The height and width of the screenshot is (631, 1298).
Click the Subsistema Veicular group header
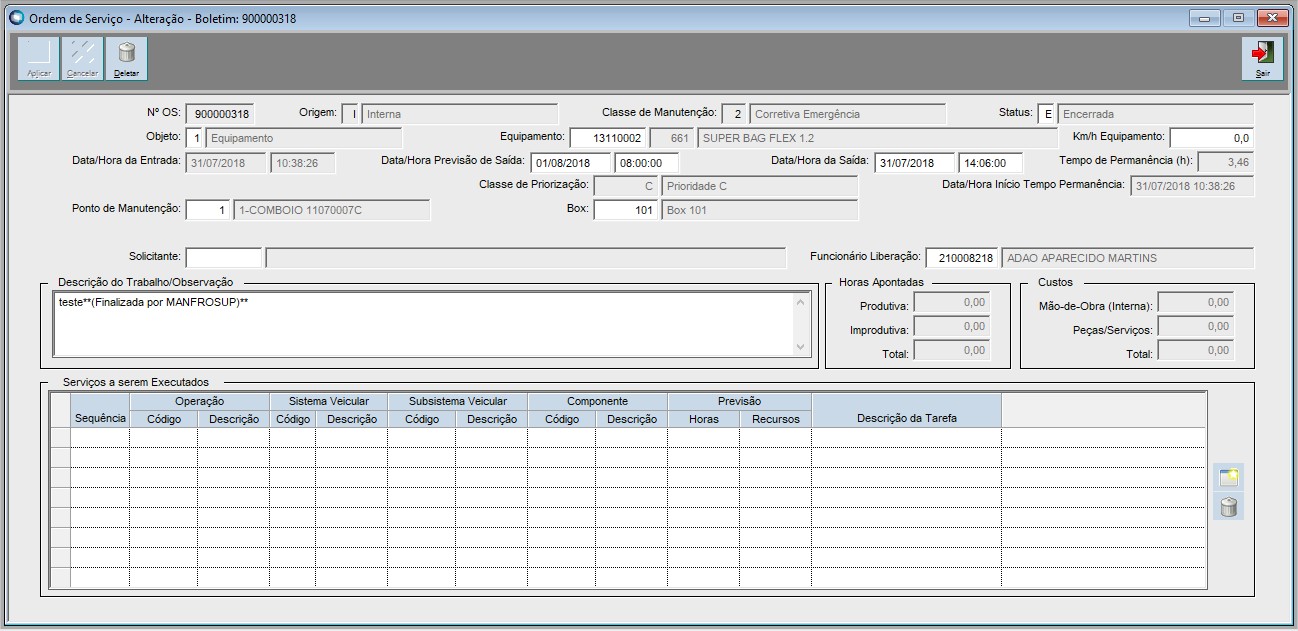pos(458,401)
